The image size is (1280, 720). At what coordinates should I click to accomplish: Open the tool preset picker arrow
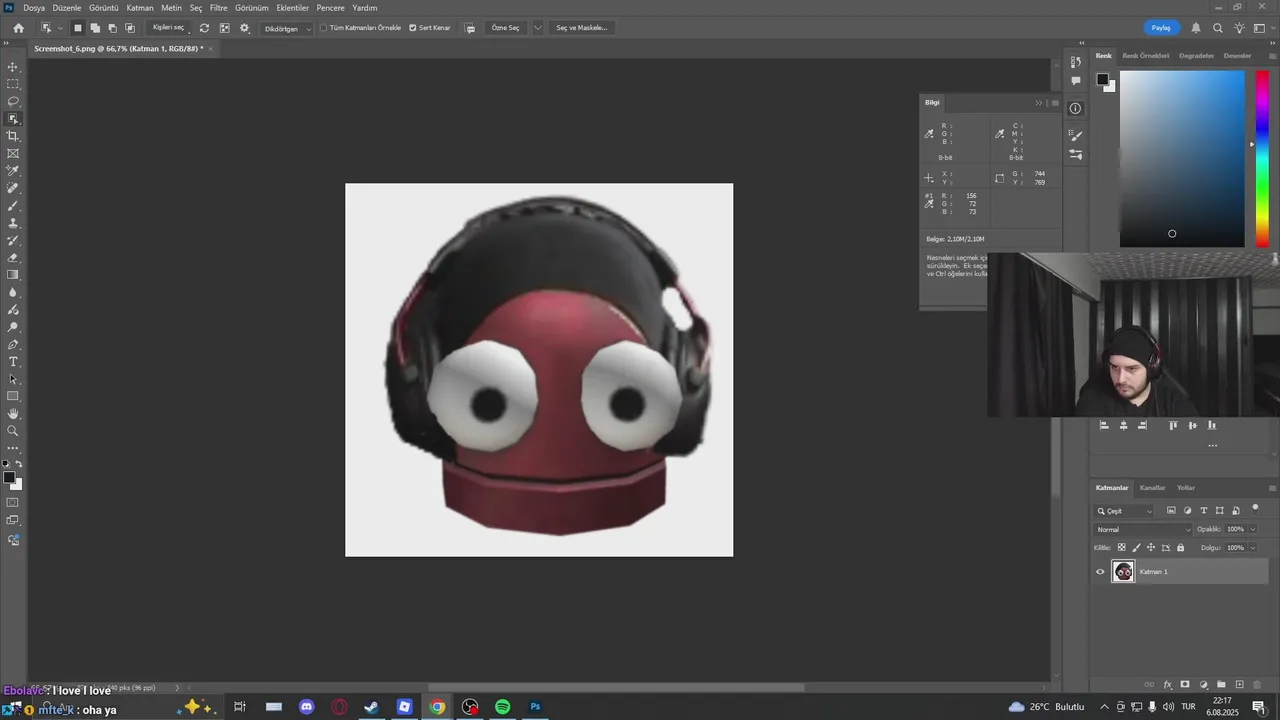tap(59, 28)
